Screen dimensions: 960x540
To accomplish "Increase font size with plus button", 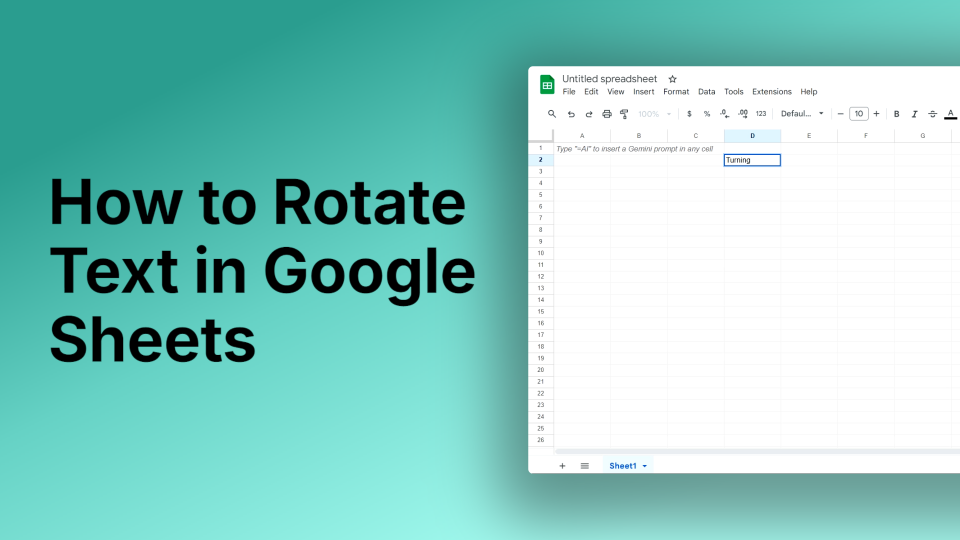I will click(x=876, y=114).
